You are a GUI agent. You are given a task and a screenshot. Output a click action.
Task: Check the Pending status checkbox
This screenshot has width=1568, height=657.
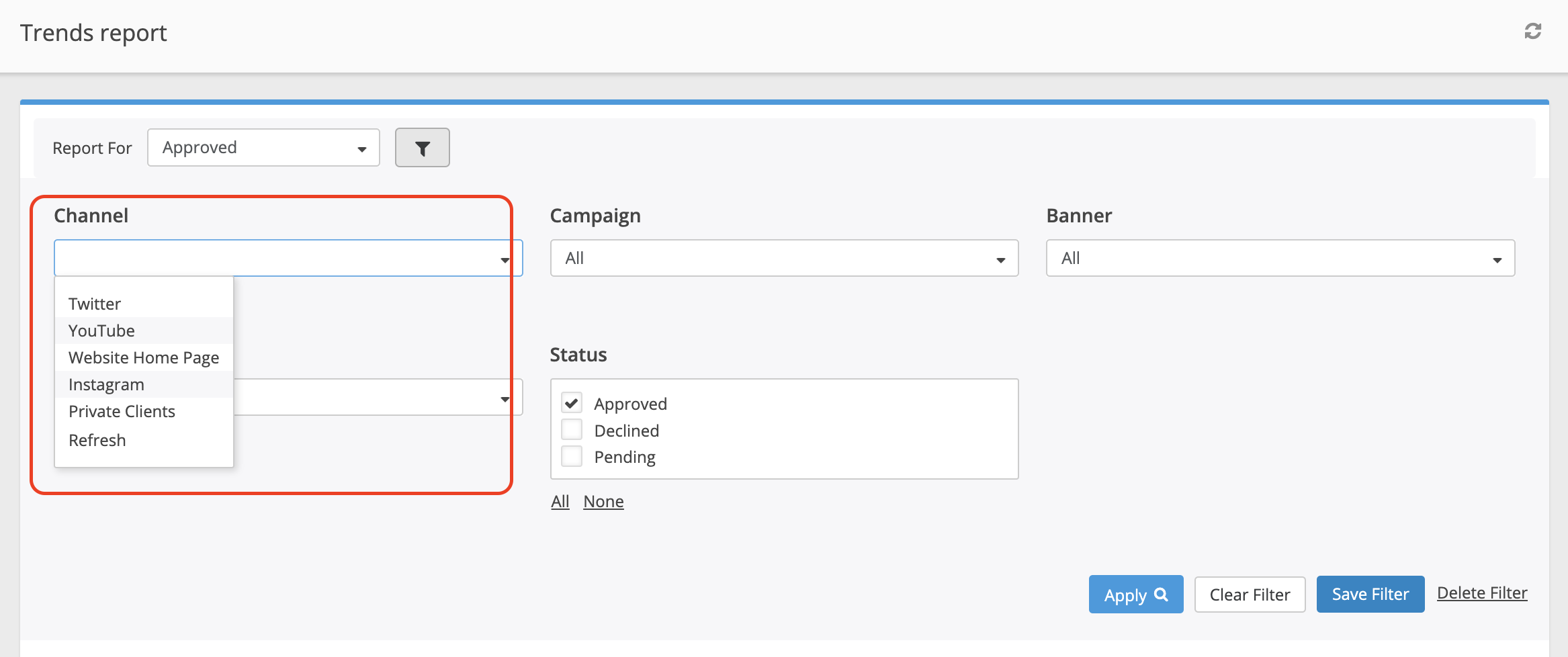pos(572,457)
